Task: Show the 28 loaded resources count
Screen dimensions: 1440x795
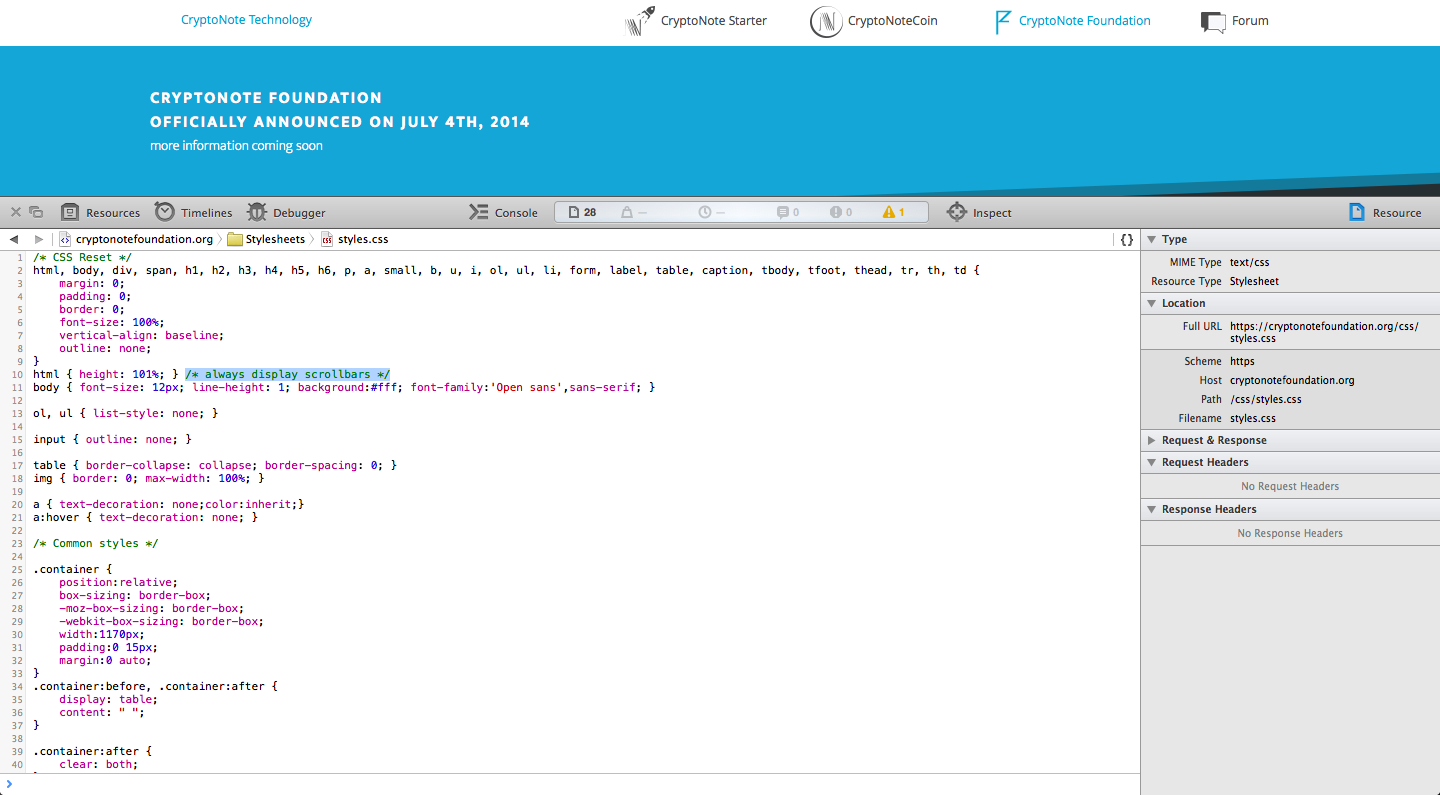Action: pos(582,212)
